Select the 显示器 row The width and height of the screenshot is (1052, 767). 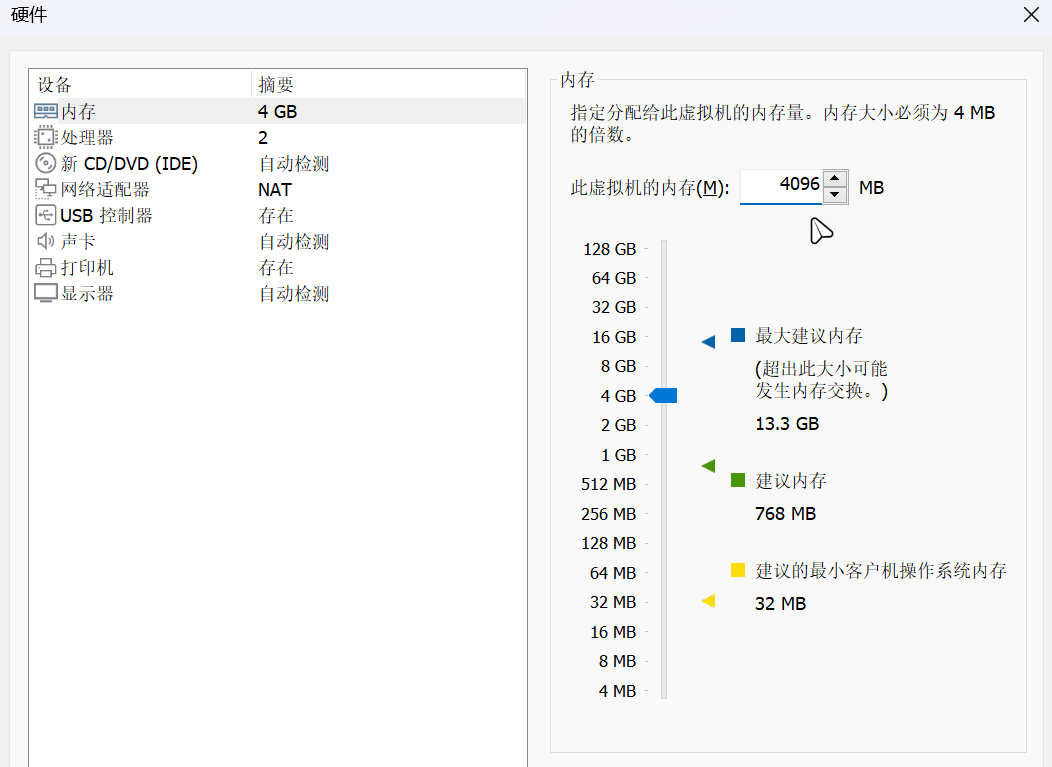(277, 293)
